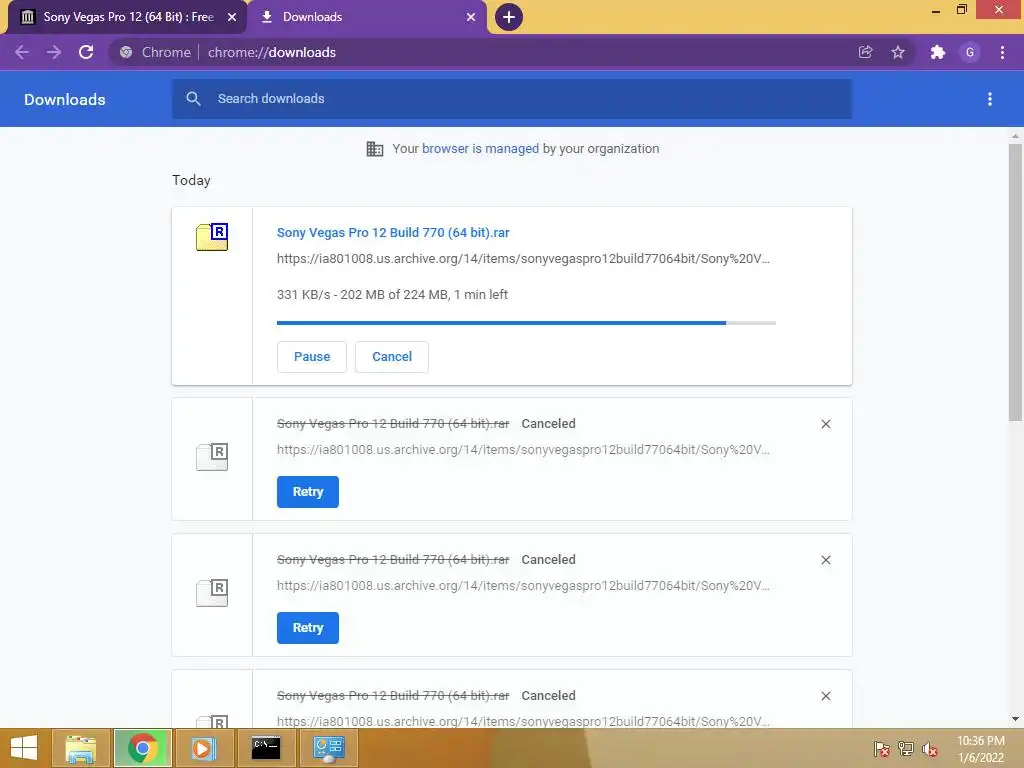This screenshot has width=1024, height=768.
Task: Click the active download's source URL
Action: pyautogui.click(x=523, y=259)
